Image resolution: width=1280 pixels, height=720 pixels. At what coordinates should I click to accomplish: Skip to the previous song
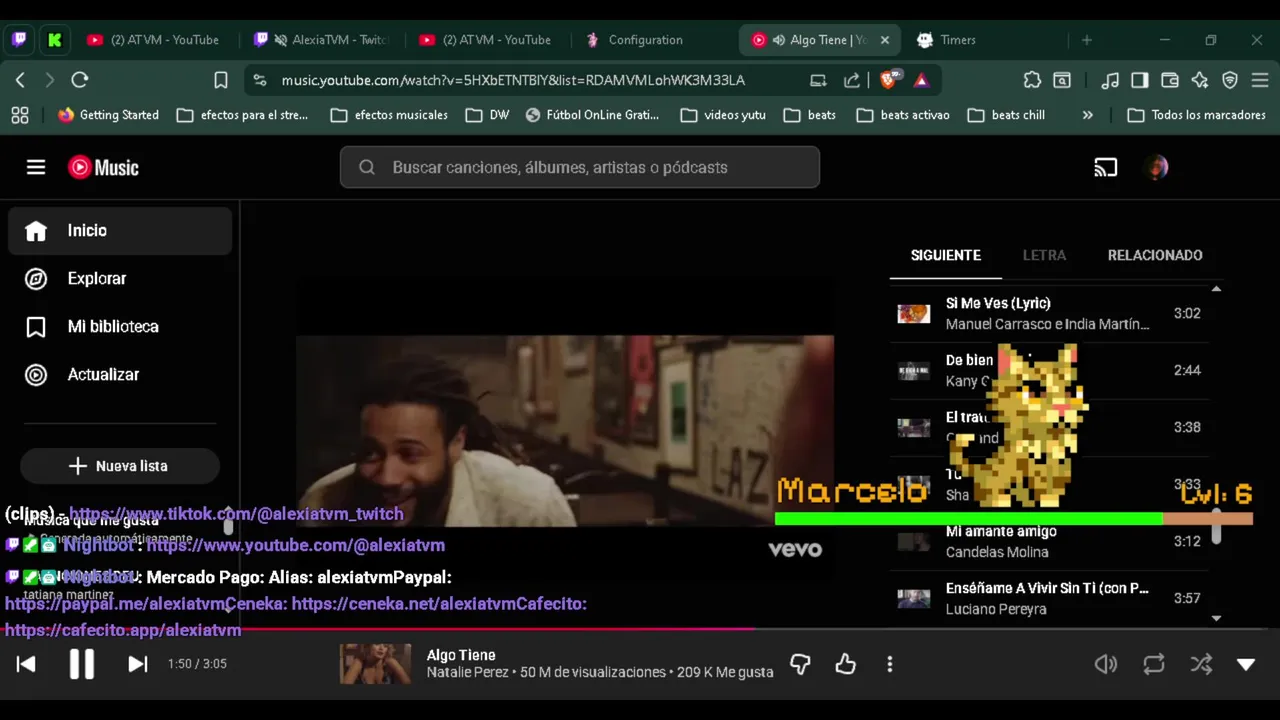(26, 664)
